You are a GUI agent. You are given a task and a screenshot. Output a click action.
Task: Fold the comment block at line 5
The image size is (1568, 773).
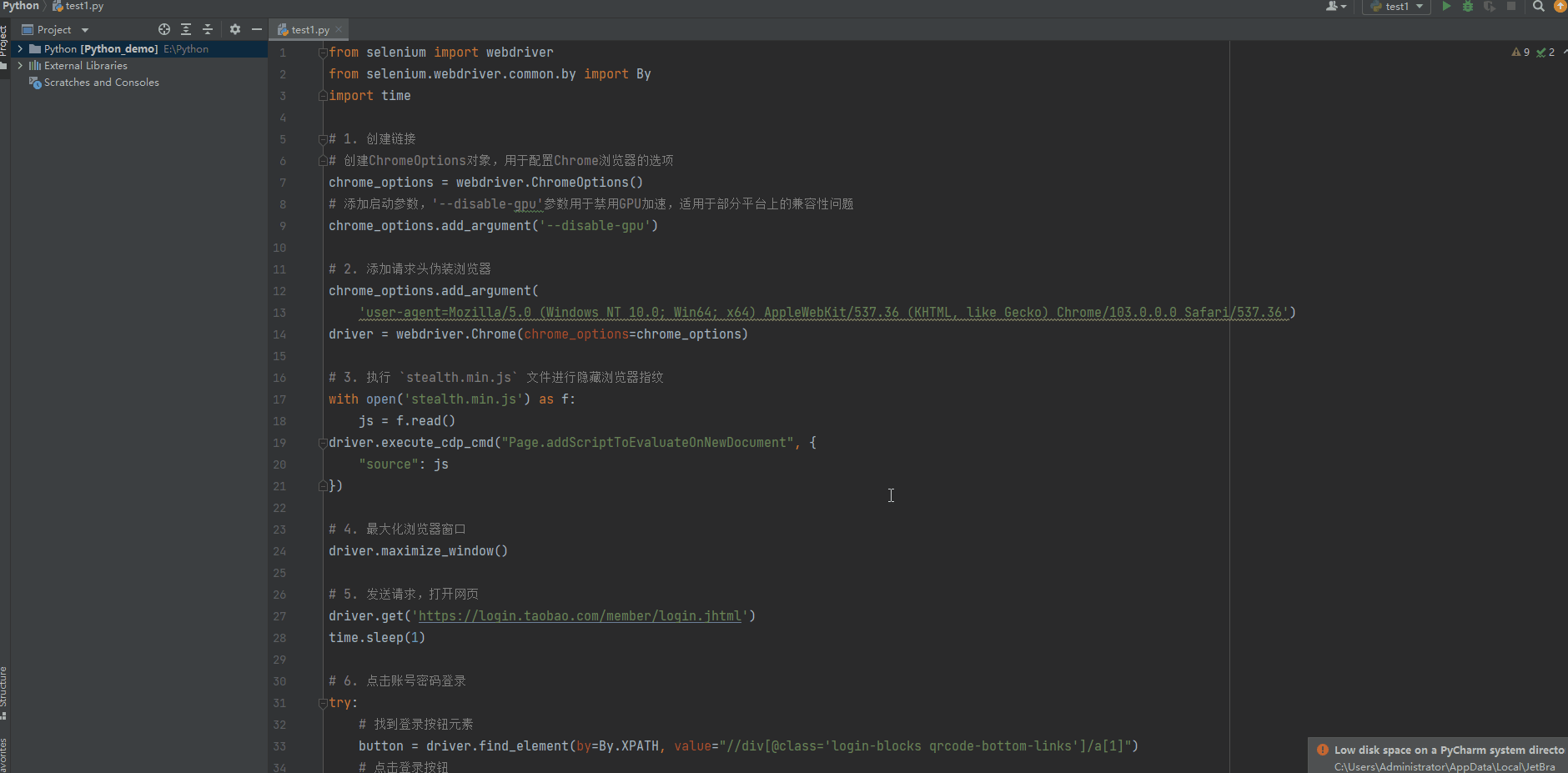point(323,139)
